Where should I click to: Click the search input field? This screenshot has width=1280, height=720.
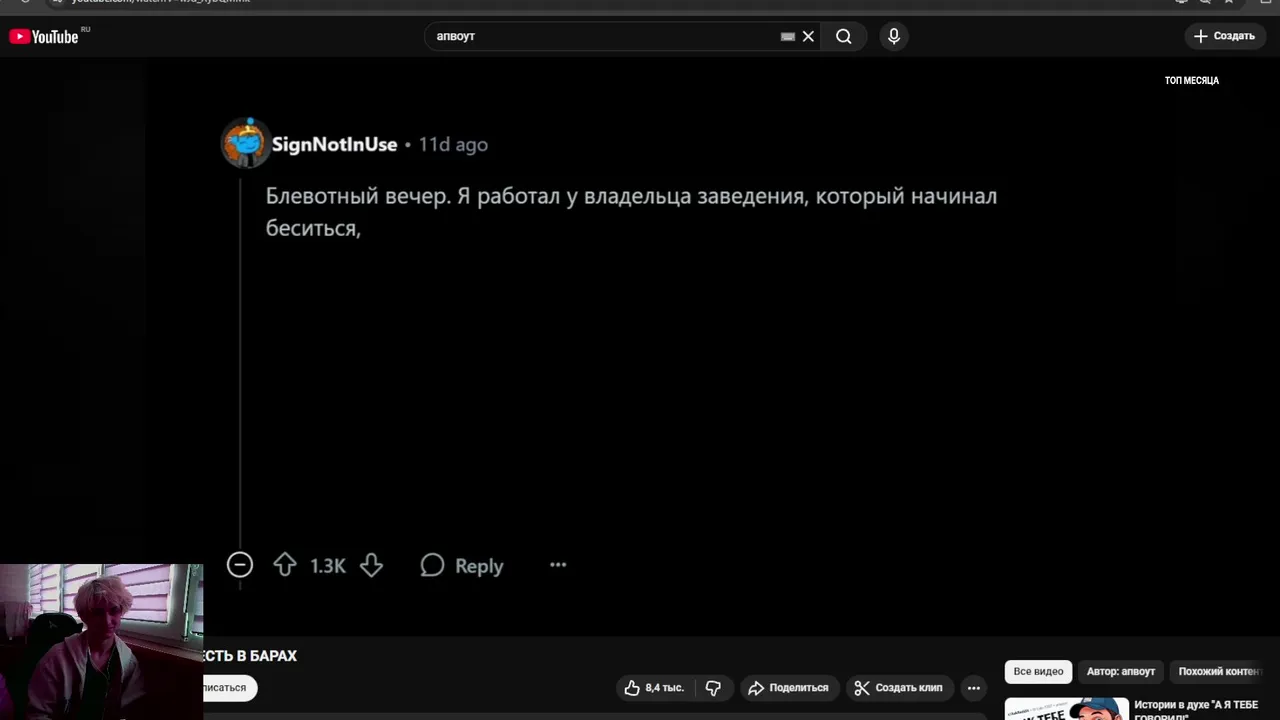(600, 37)
